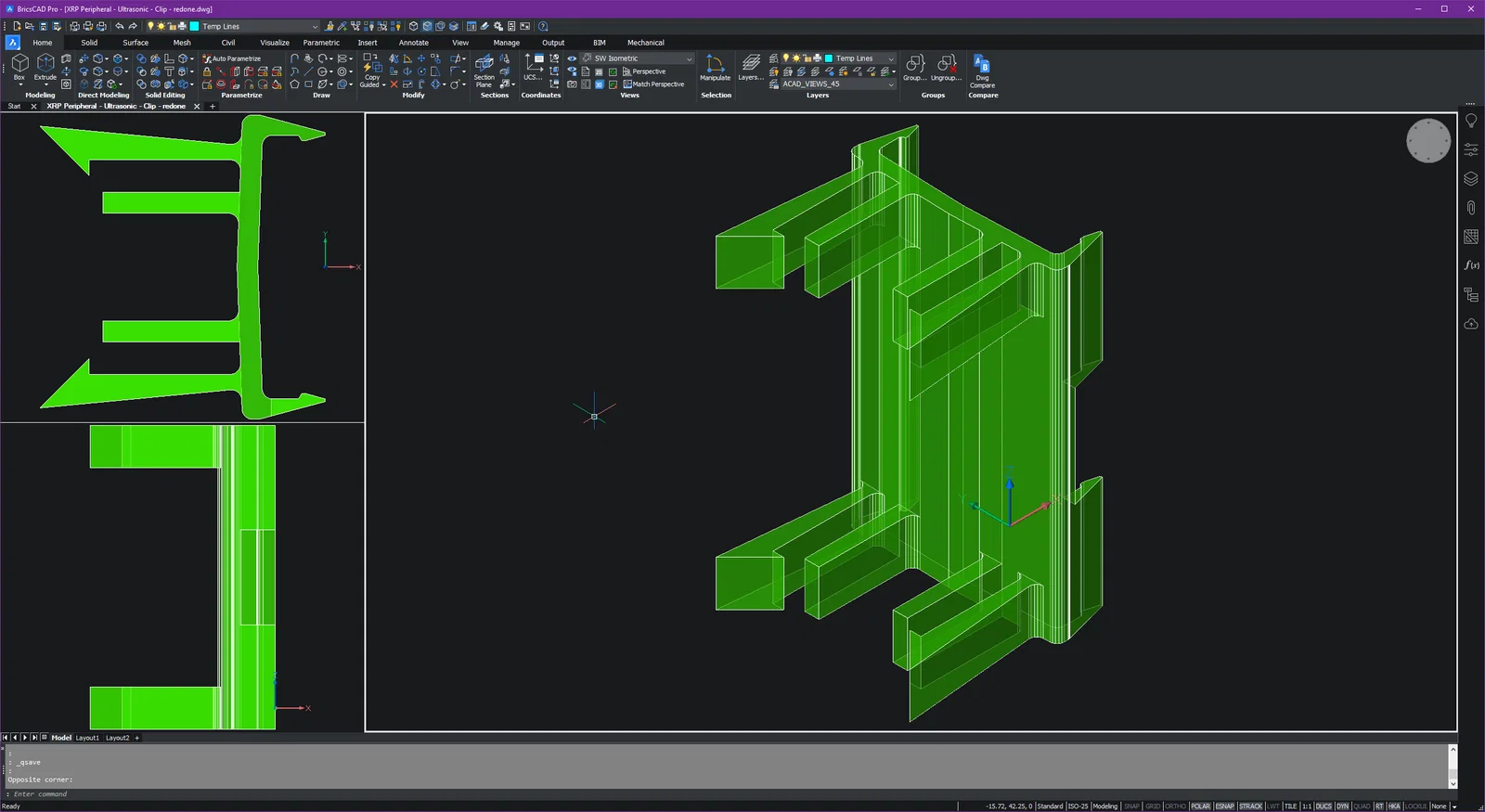Open the function parameters panel in sidebar
Image resolution: width=1485 pixels, height=812 pixels.
(1471, 265)
